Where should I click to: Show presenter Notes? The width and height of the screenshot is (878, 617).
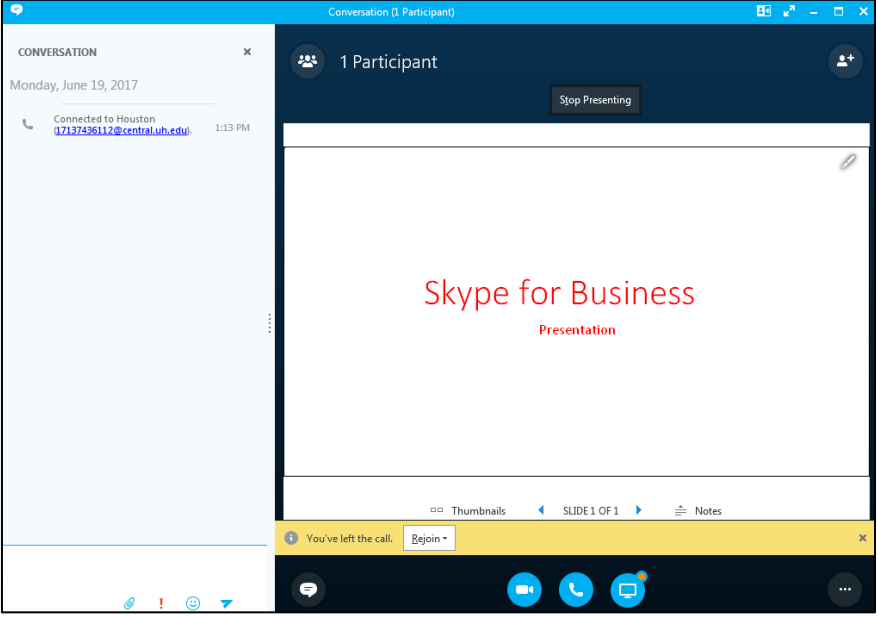(698, 510)
